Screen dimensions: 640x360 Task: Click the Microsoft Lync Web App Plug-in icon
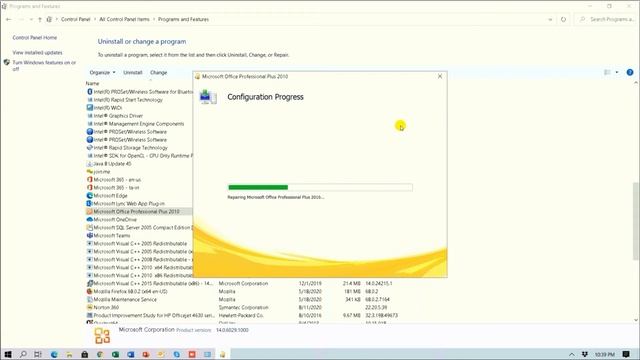89,204
